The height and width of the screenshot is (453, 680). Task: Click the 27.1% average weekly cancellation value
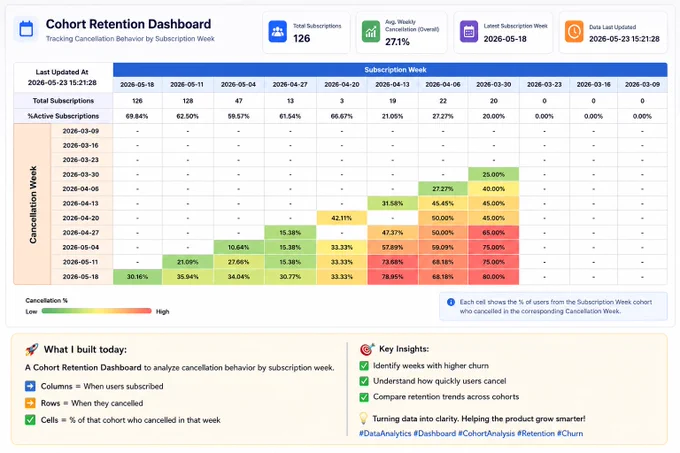pos(397,42)
